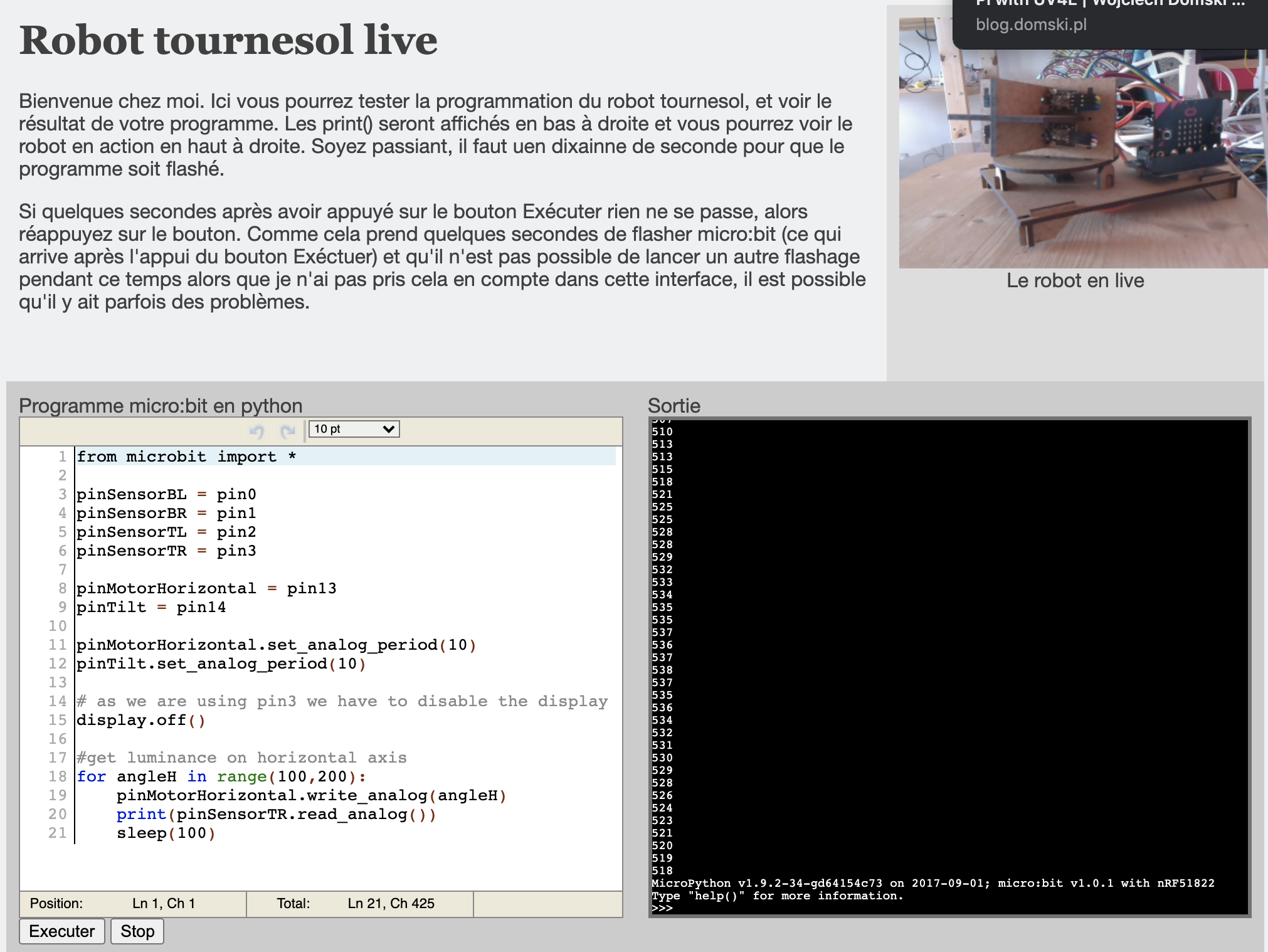Viewport: 1268px width, 952px height.
Task: Click the 'Ln 21, Ch 425' total status
Action: 391,903
